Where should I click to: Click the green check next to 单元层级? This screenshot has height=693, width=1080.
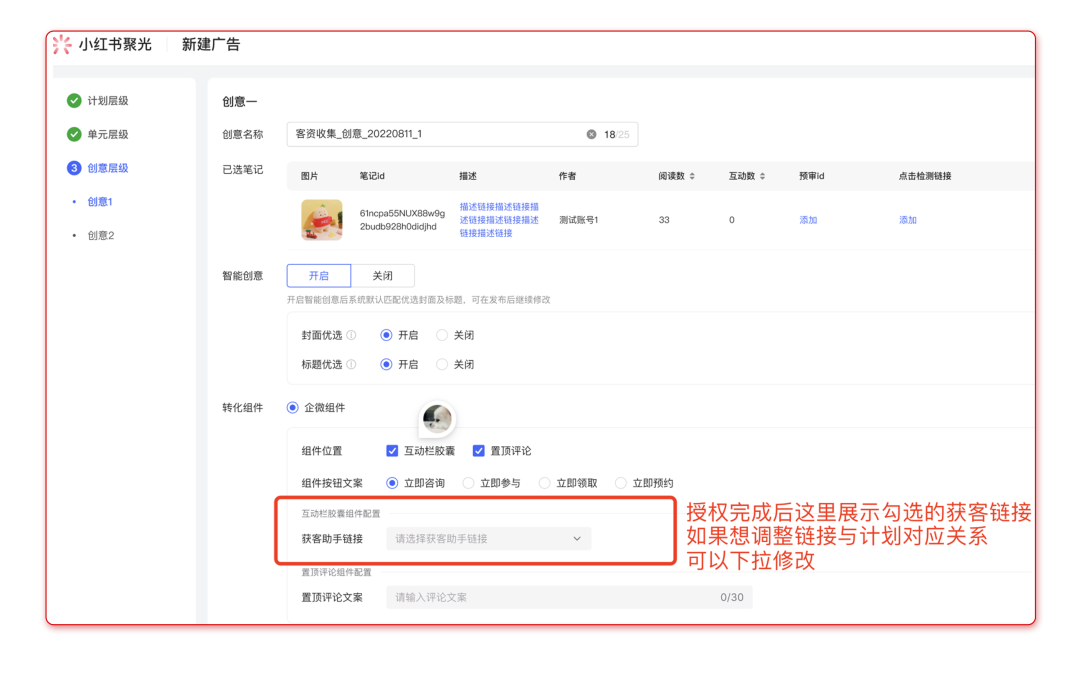(x=74, y=134)
